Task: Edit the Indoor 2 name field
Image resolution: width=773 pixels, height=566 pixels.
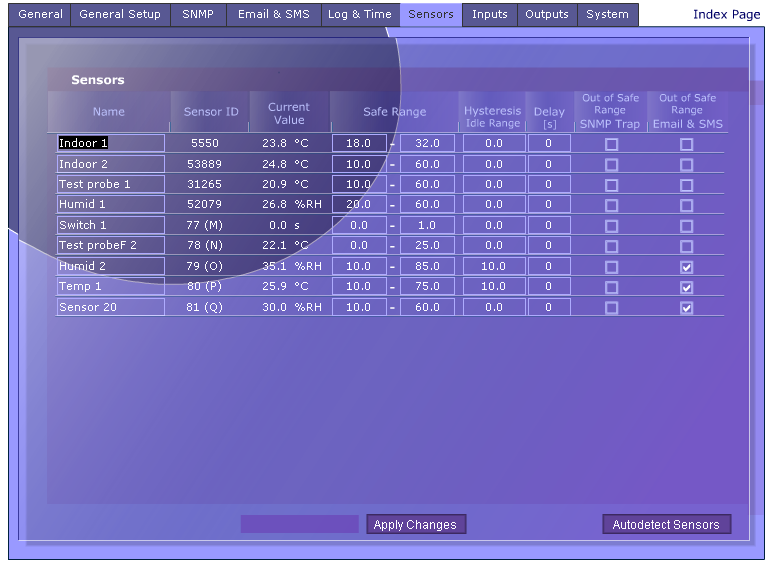Action: pyautogui.click(x=110, y=164)
